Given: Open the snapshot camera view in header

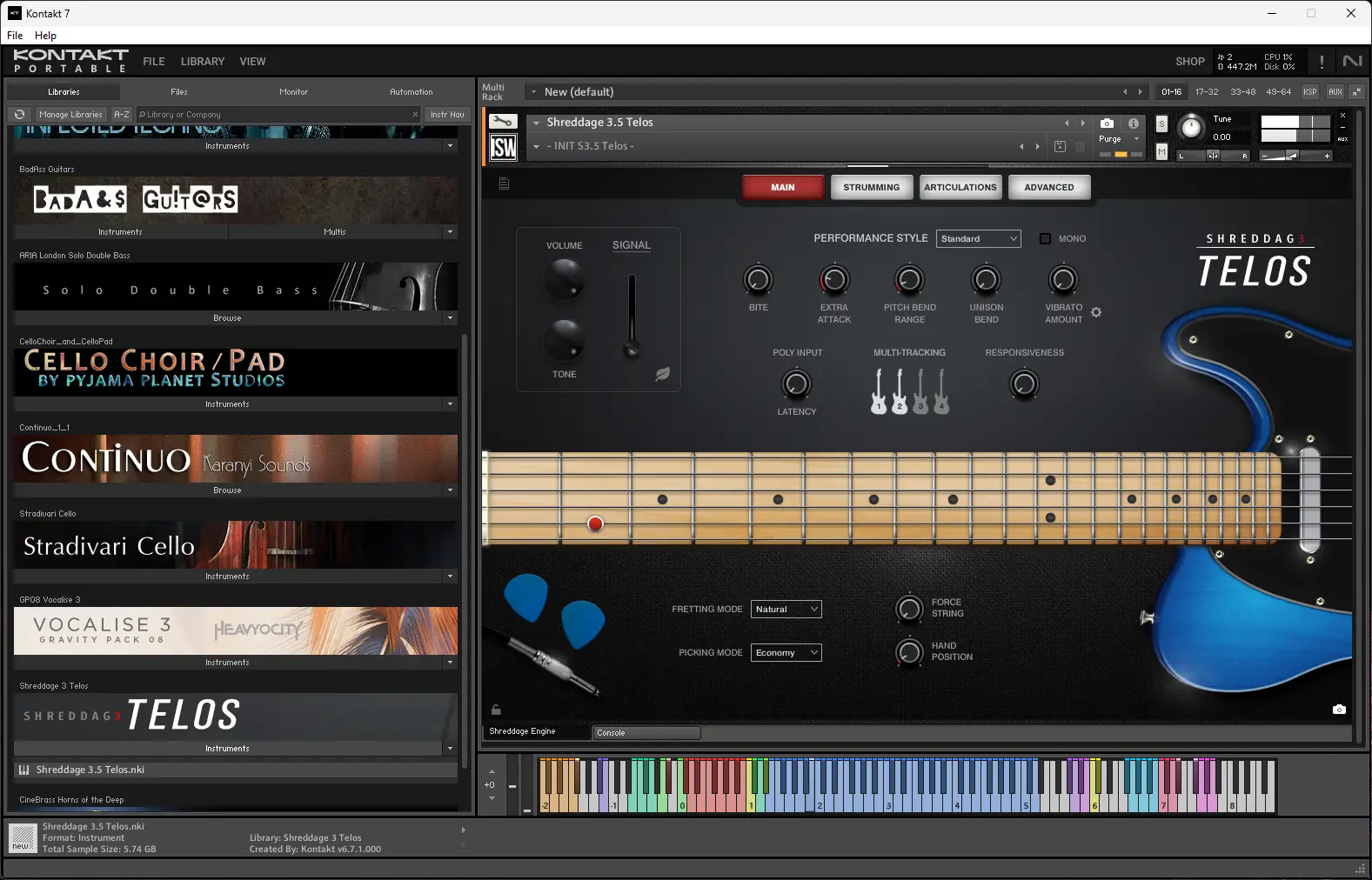Looking at the screenshot, I should click(1107, 123).
